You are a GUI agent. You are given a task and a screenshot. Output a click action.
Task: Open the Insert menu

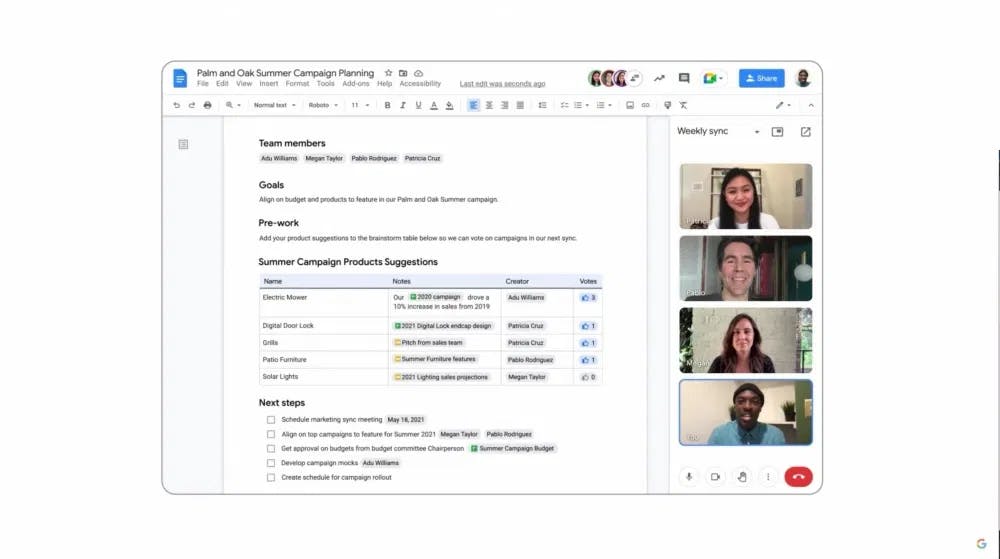(x=269, y=84)
